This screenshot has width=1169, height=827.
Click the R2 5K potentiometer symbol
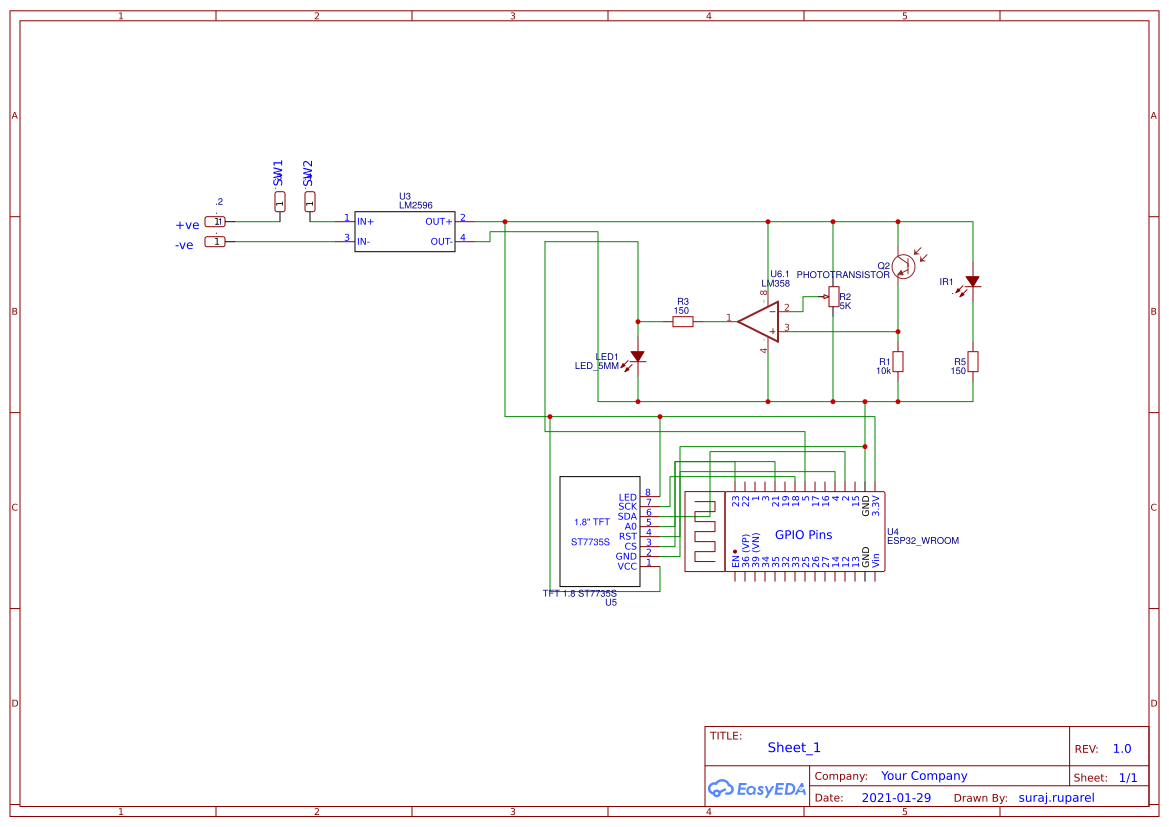coord(832,295)
